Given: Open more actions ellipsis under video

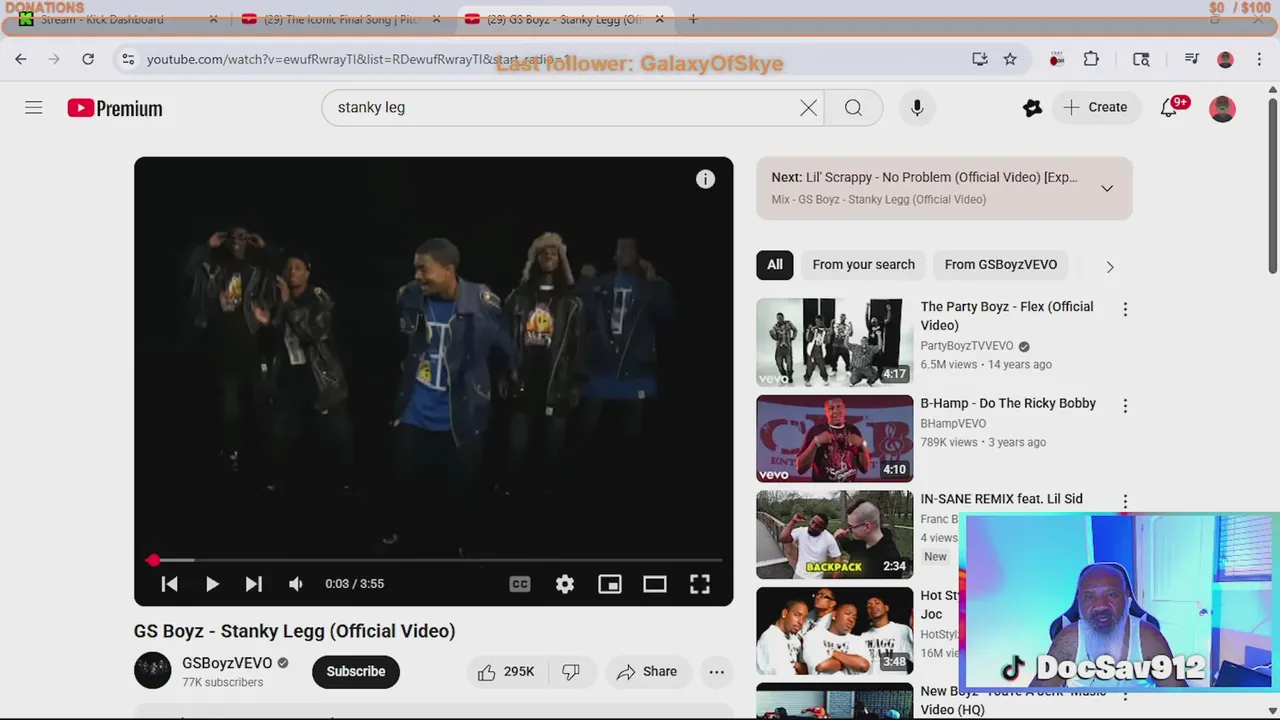Looking at the screenshot, I should click(717, 672).
